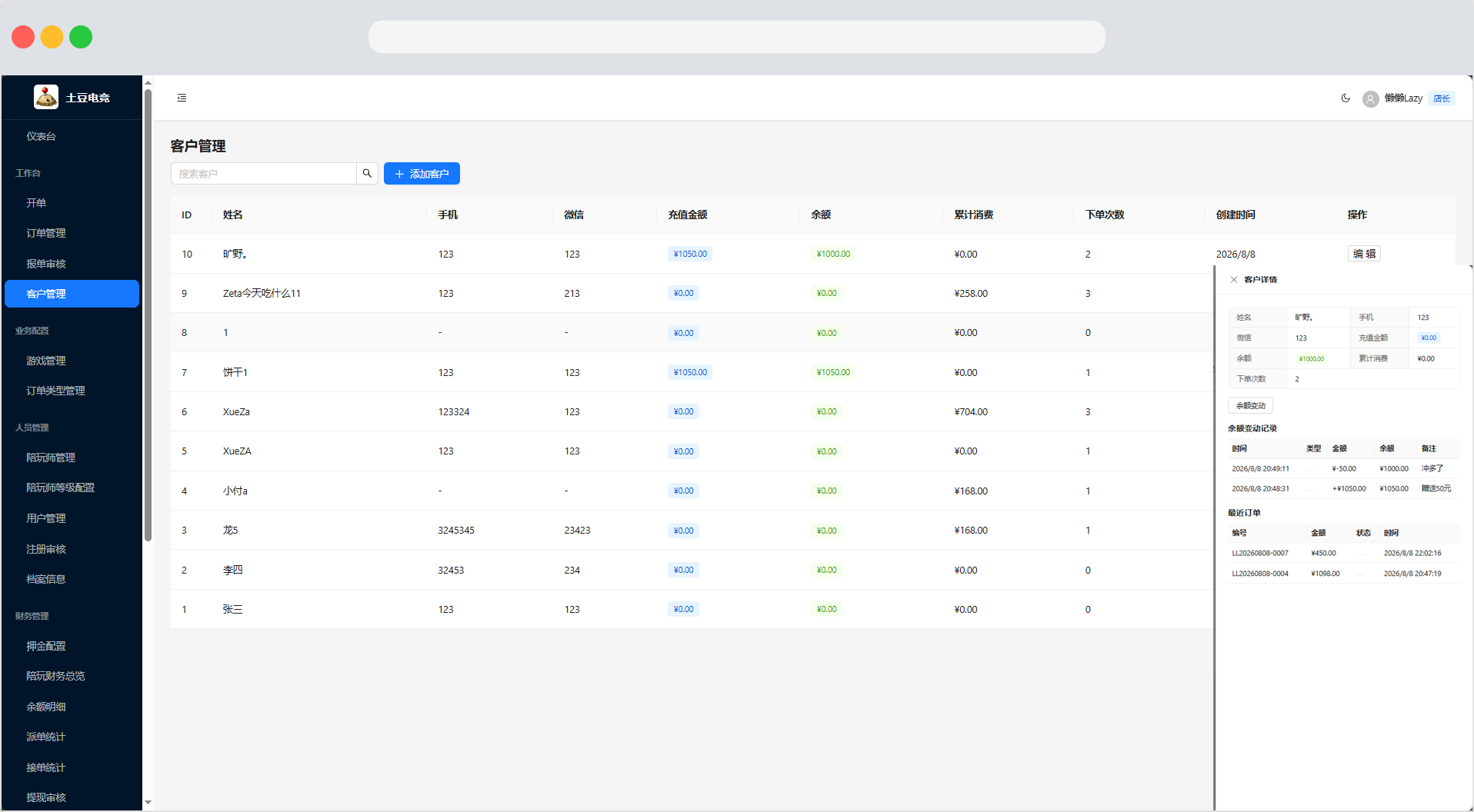Click the 土豆电竞 logo image
1474x812 pixels.
(46, 97)
